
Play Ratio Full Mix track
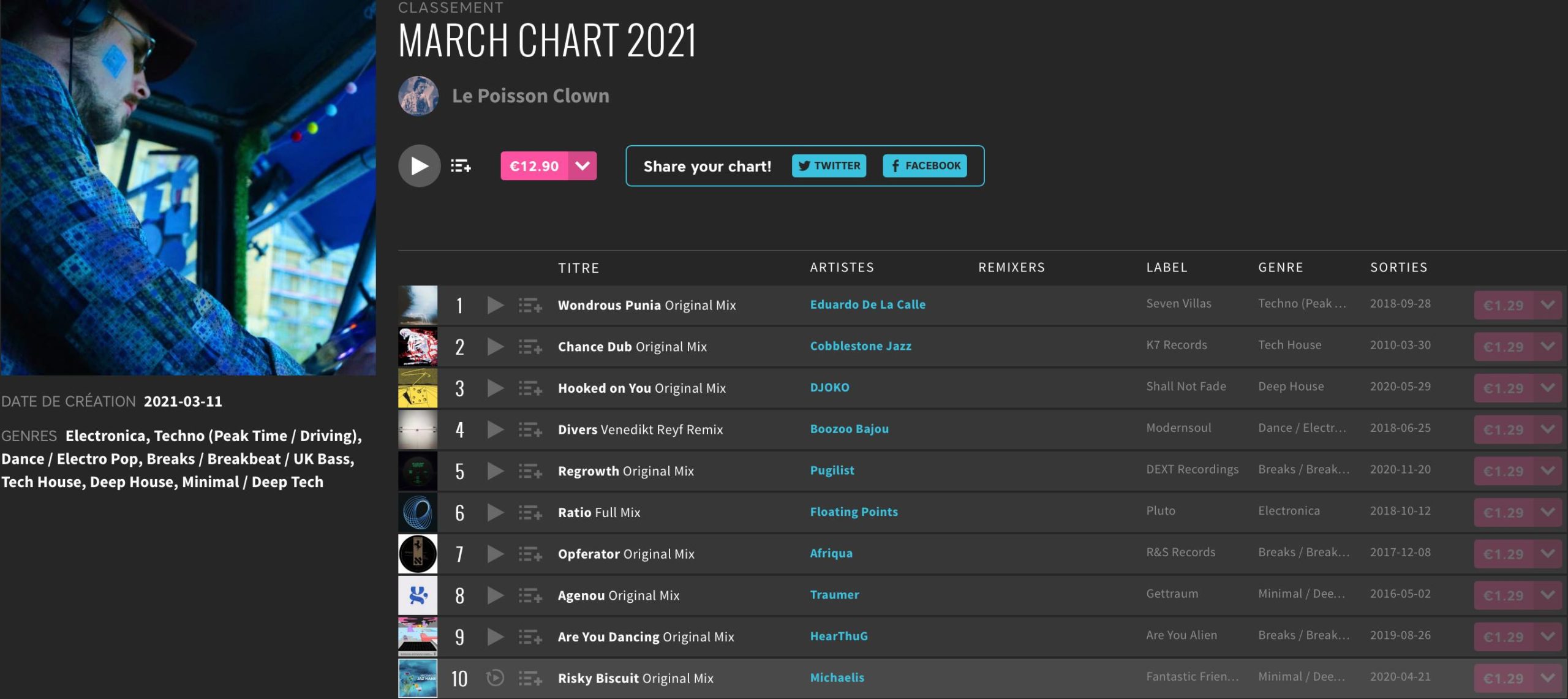point(495,512)
